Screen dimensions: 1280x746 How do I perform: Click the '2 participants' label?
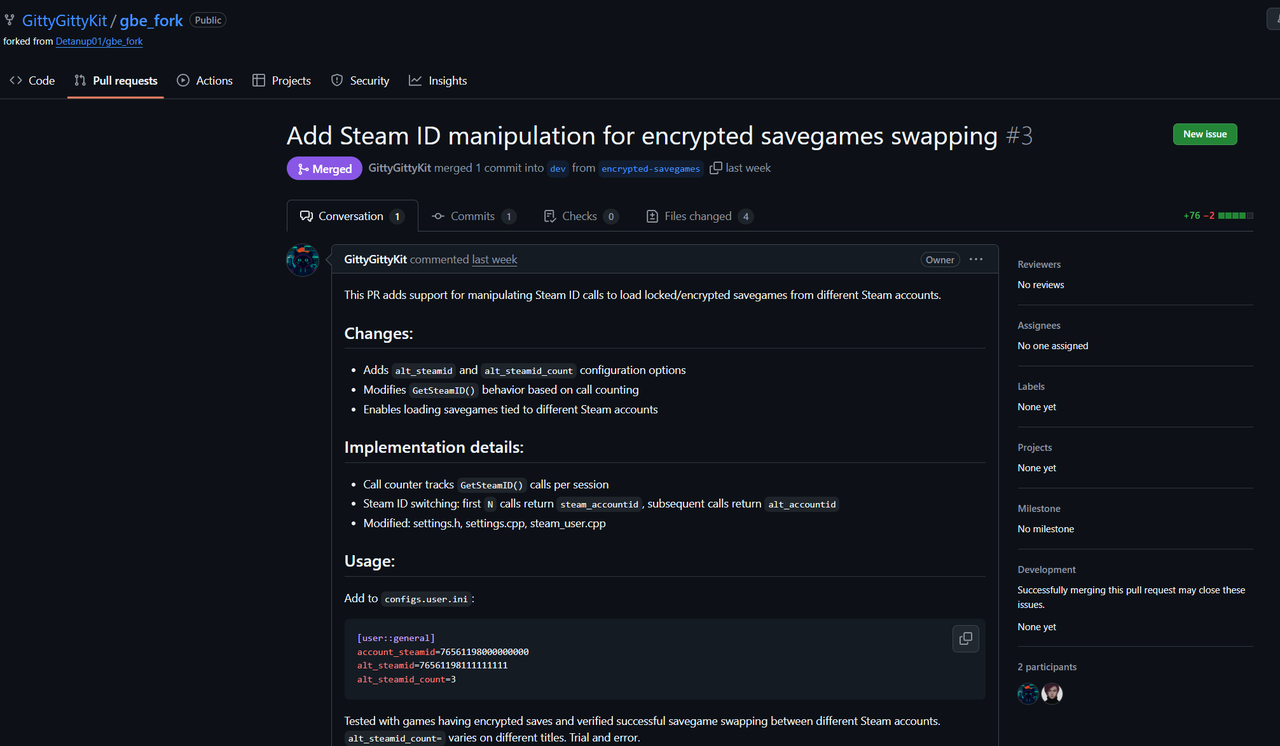point(1047,667)
